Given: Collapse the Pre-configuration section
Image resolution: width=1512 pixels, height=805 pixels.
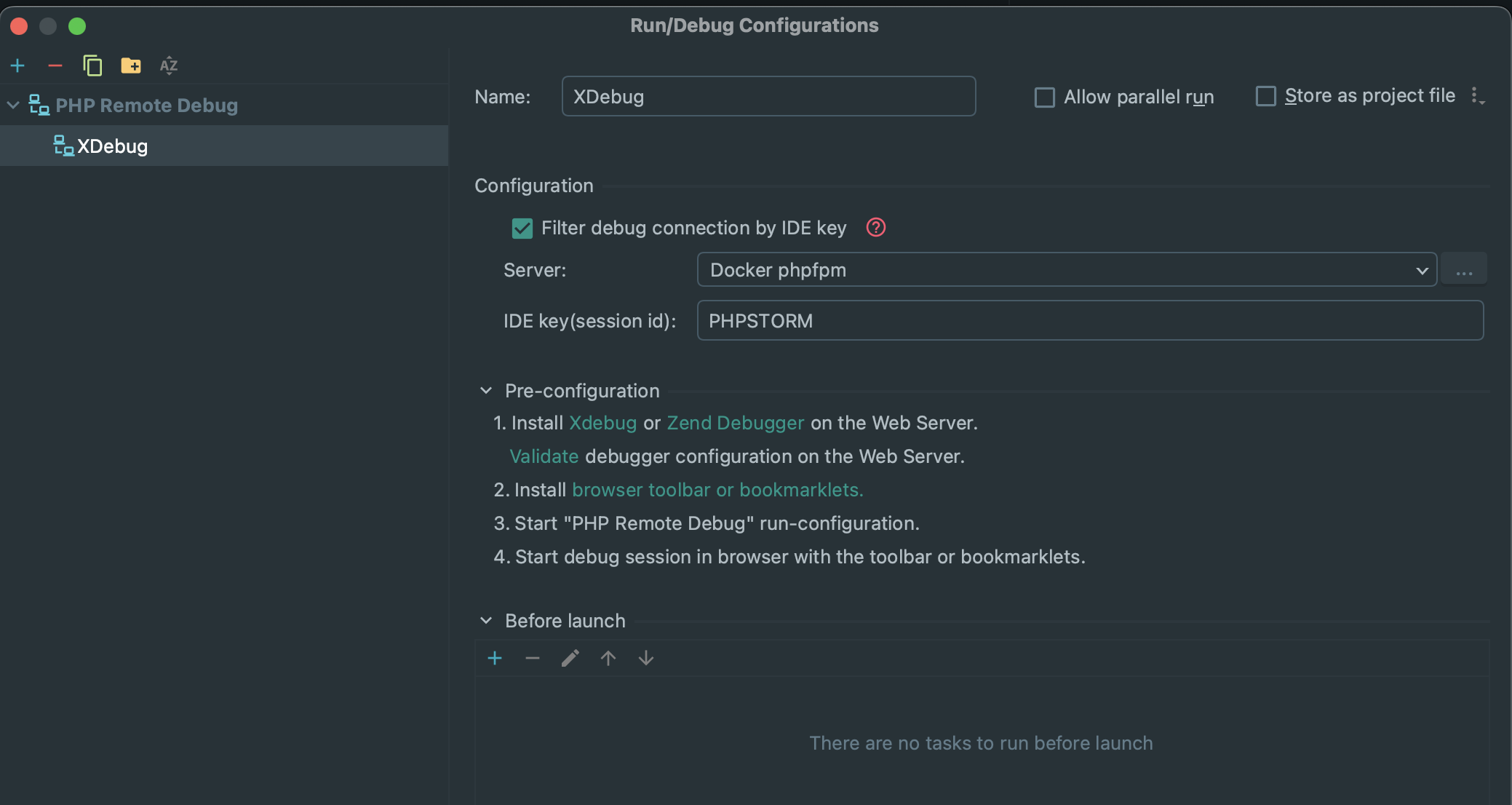Looking at the screenshot, I should 486,392.
